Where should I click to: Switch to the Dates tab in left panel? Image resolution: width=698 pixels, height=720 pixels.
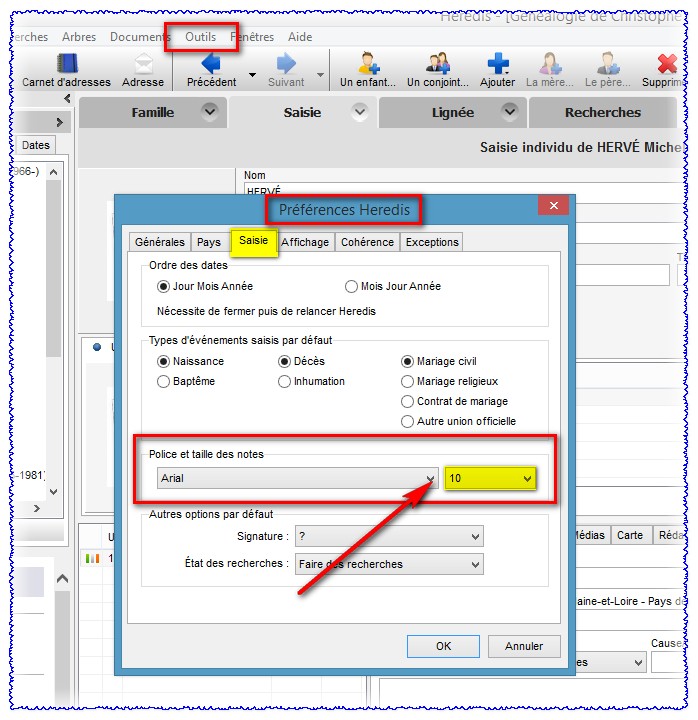click(x=36, y=145)
